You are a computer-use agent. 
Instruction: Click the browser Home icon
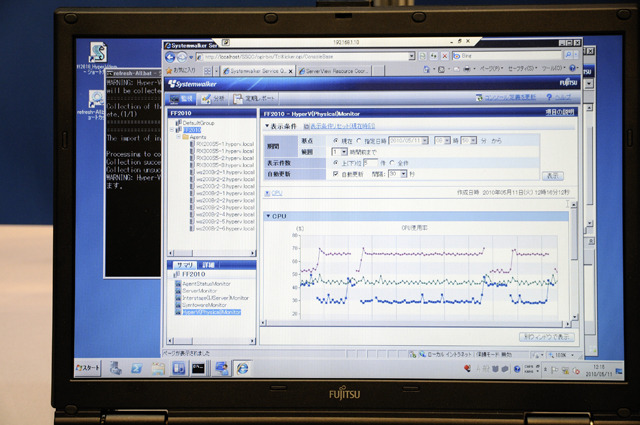427,69
